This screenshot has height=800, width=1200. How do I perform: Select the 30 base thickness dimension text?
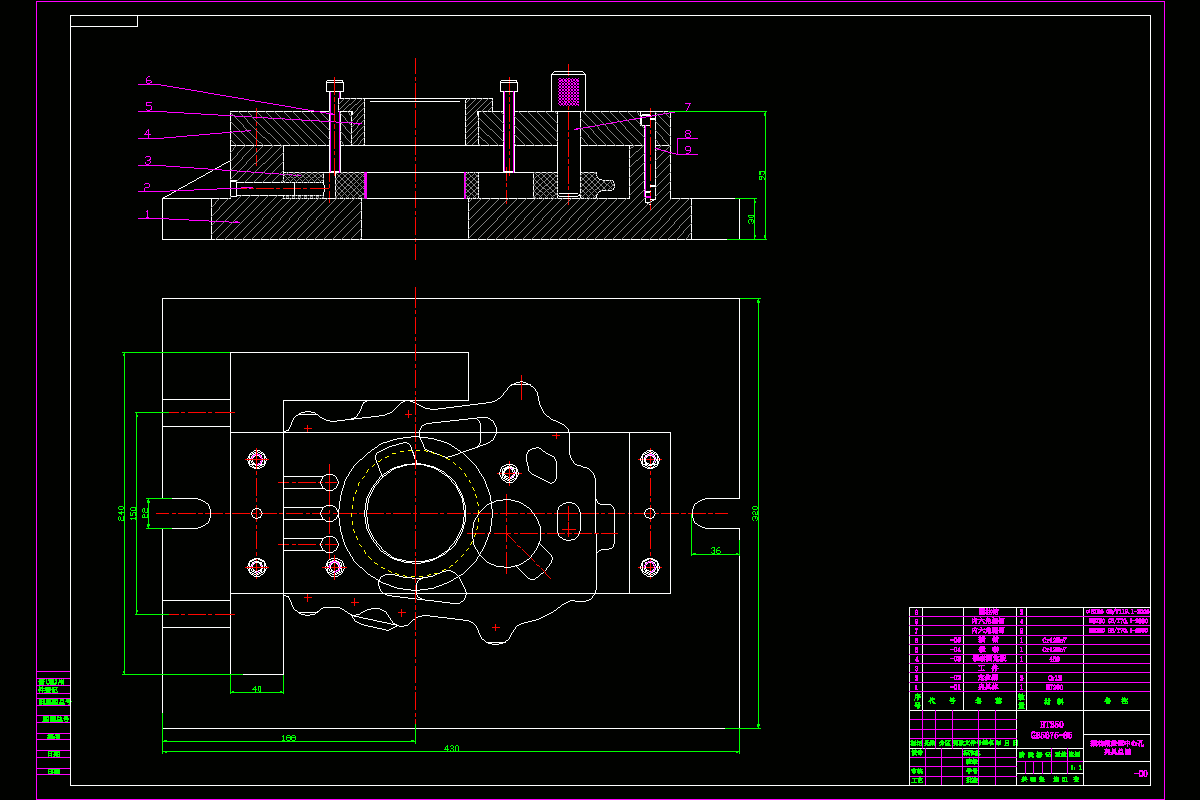click(753, 219)
